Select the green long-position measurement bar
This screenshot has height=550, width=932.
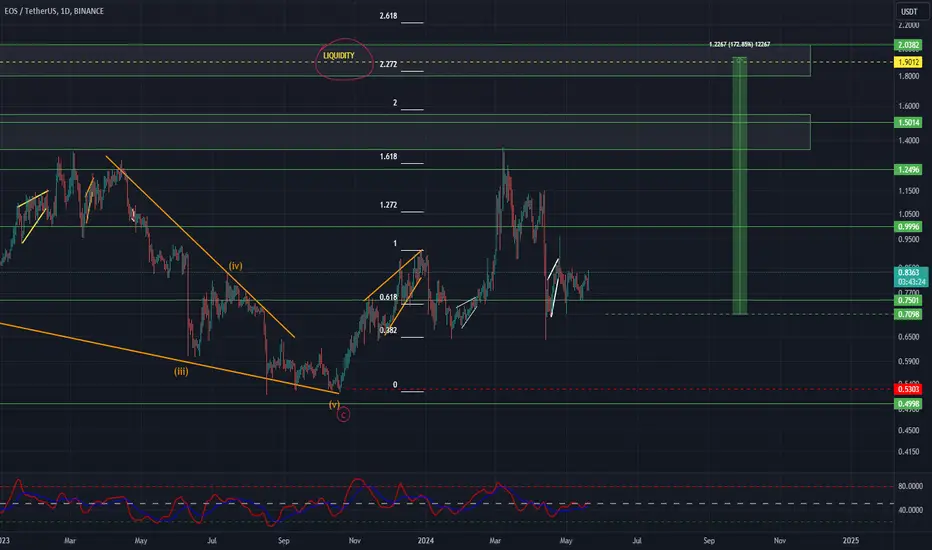pos(739,186)
